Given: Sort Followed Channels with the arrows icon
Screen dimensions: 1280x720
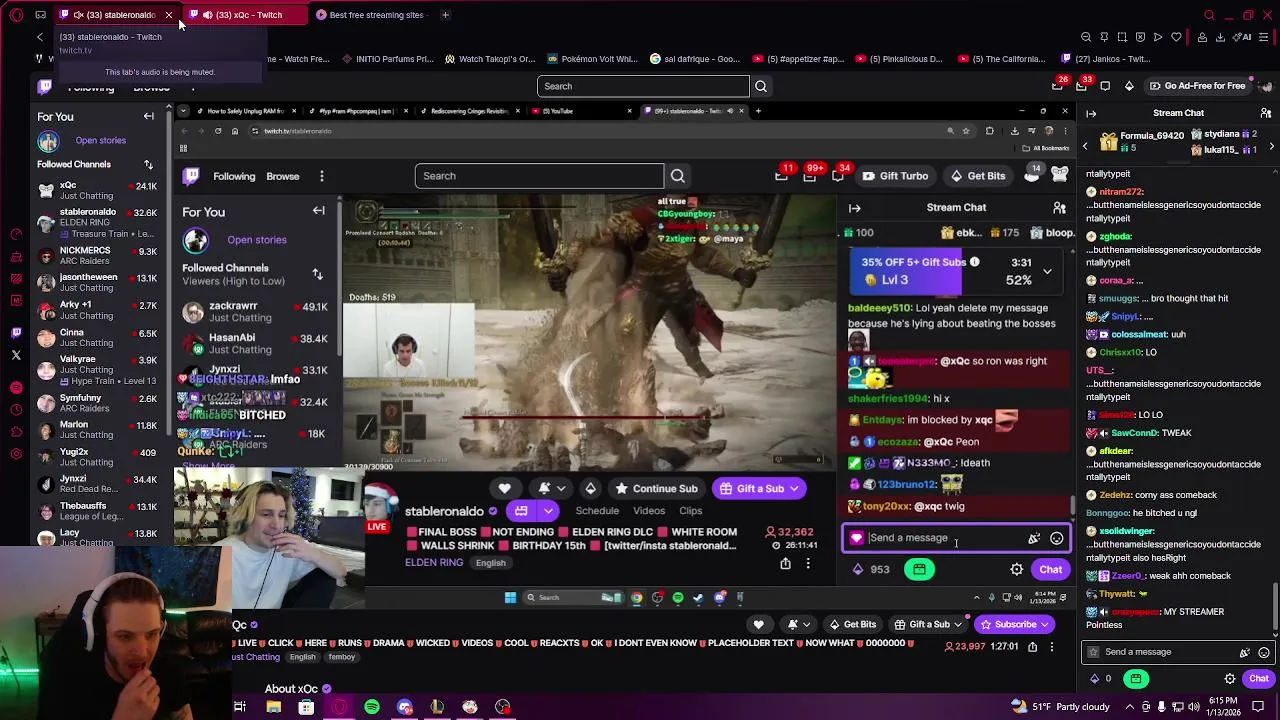Looking at the screenshot, I should 148,164.
